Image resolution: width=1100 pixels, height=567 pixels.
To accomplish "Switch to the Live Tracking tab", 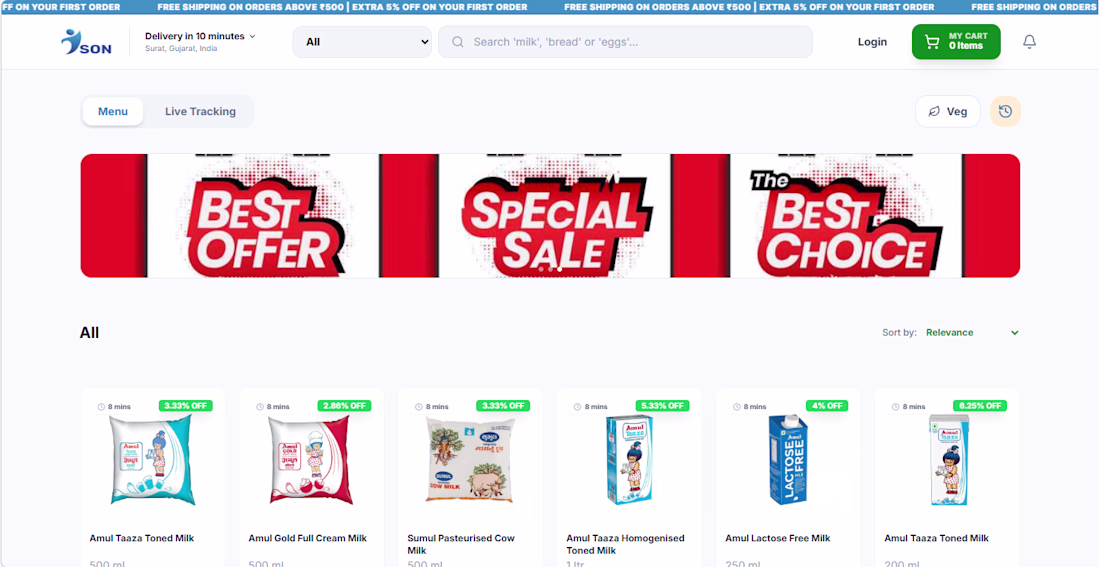I will (201, 112).
